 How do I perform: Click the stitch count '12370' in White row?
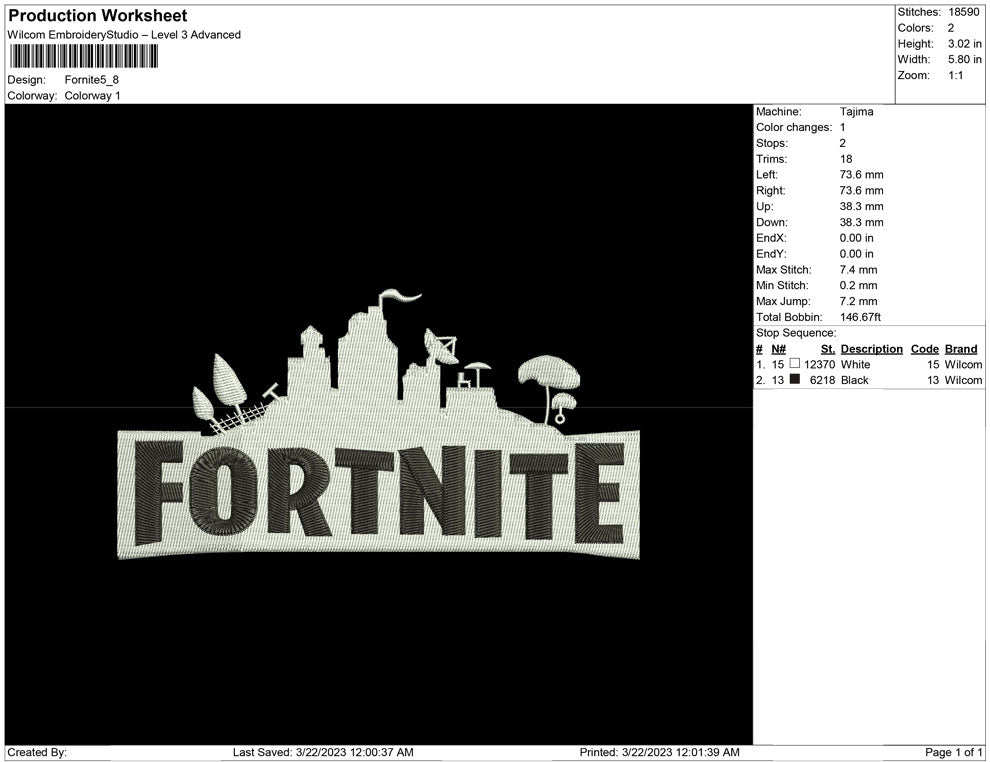pos(820,364)
